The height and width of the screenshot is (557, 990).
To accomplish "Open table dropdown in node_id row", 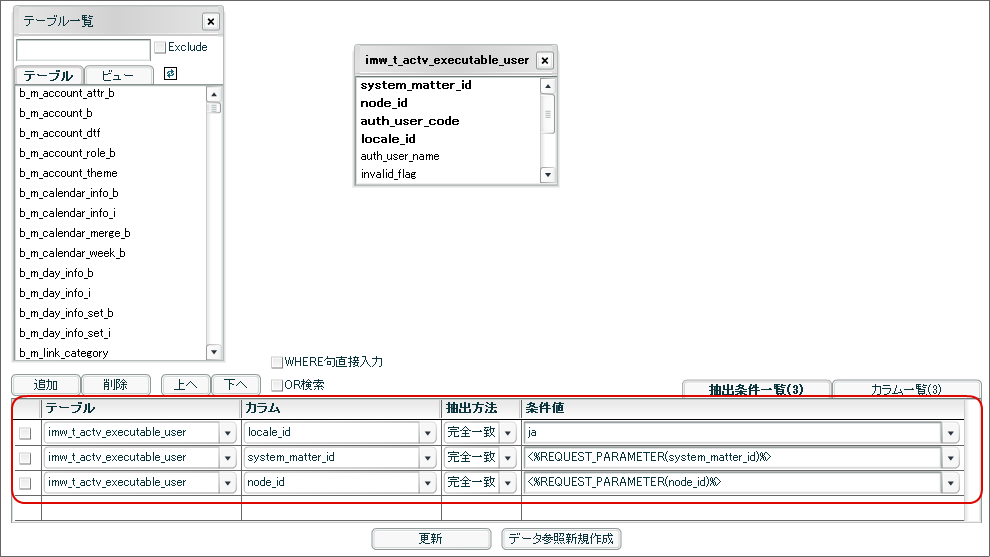I will click(x=228, y=483).
